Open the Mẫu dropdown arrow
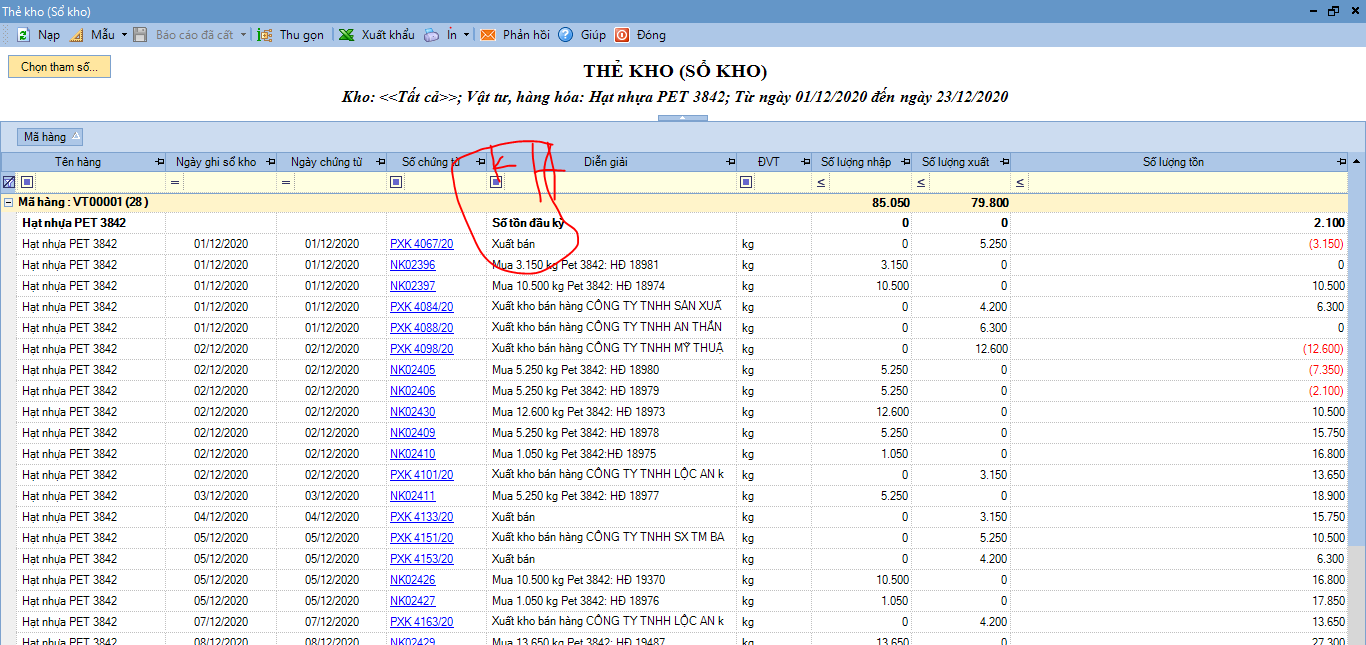 pos(125,35)
